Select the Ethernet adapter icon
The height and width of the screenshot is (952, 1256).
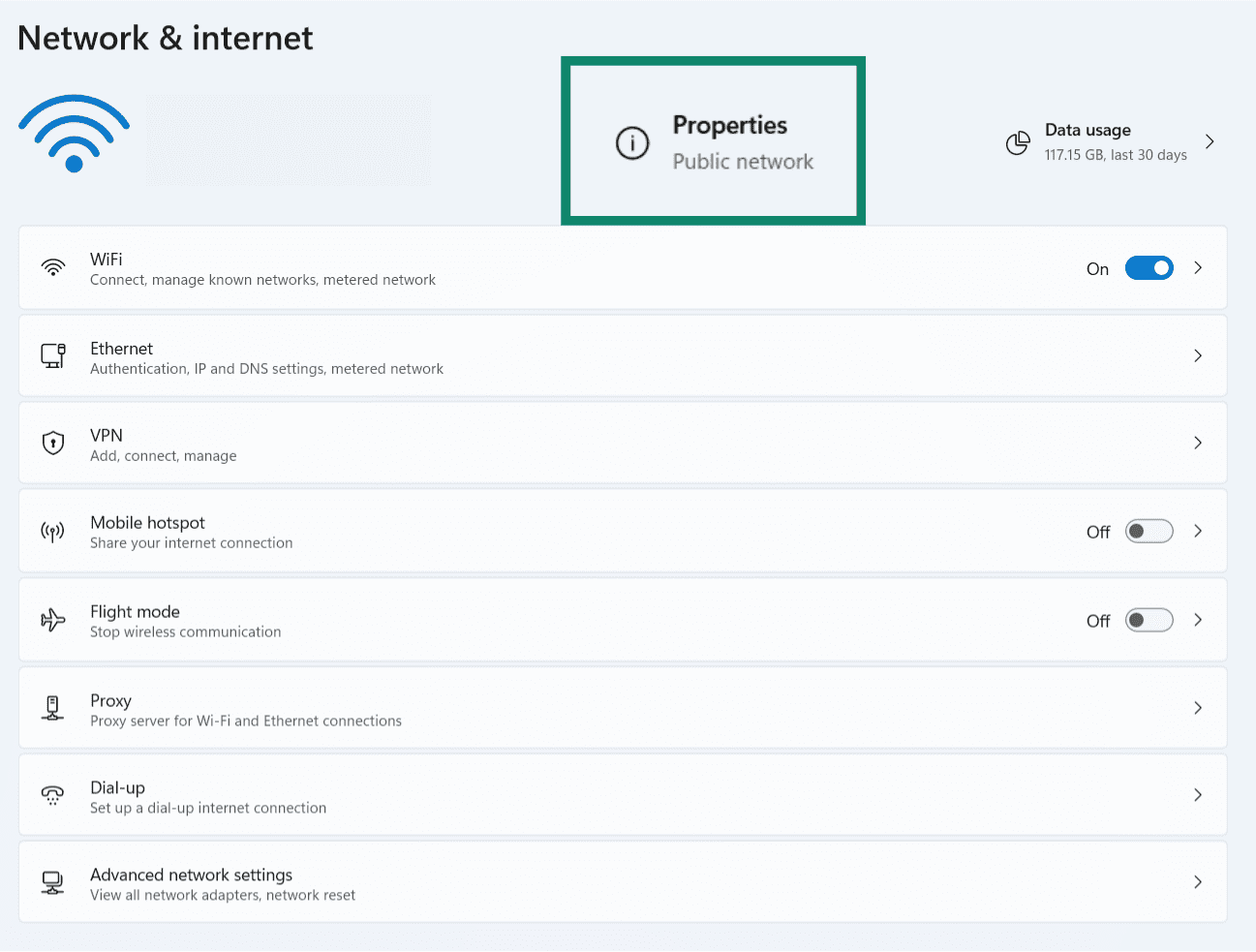tap(52, 355)
